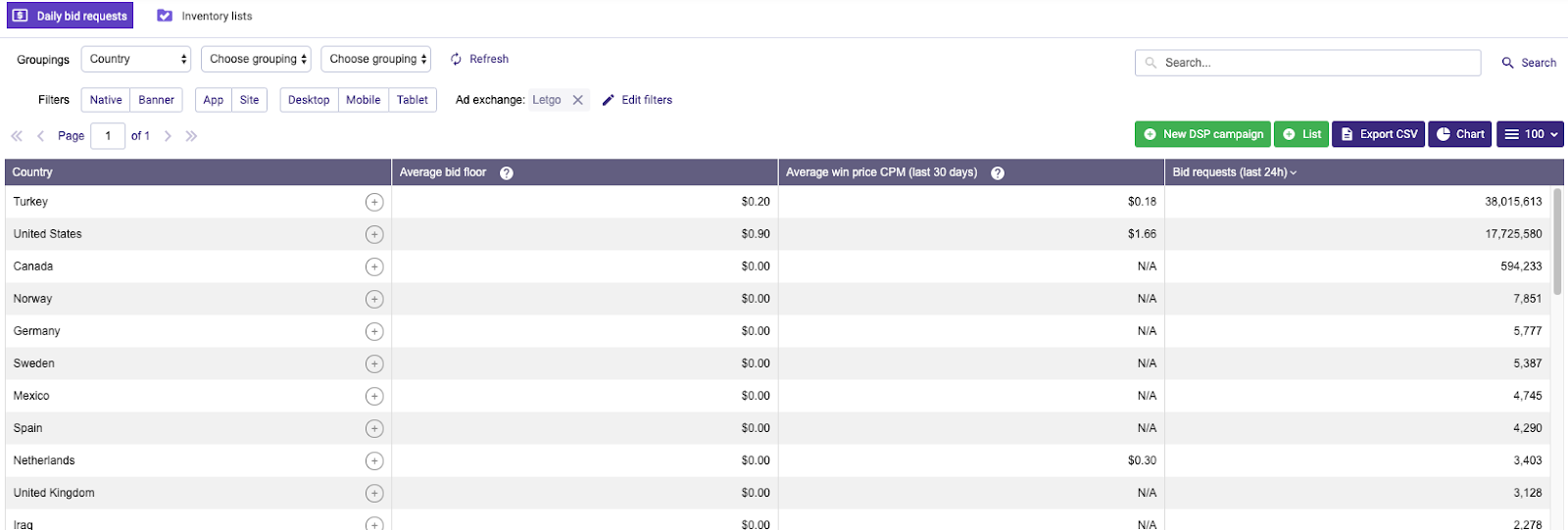Viewport: 1568px width, 530px height.
Task: Expand the Germany row plus icon
Action: (374, 331)
